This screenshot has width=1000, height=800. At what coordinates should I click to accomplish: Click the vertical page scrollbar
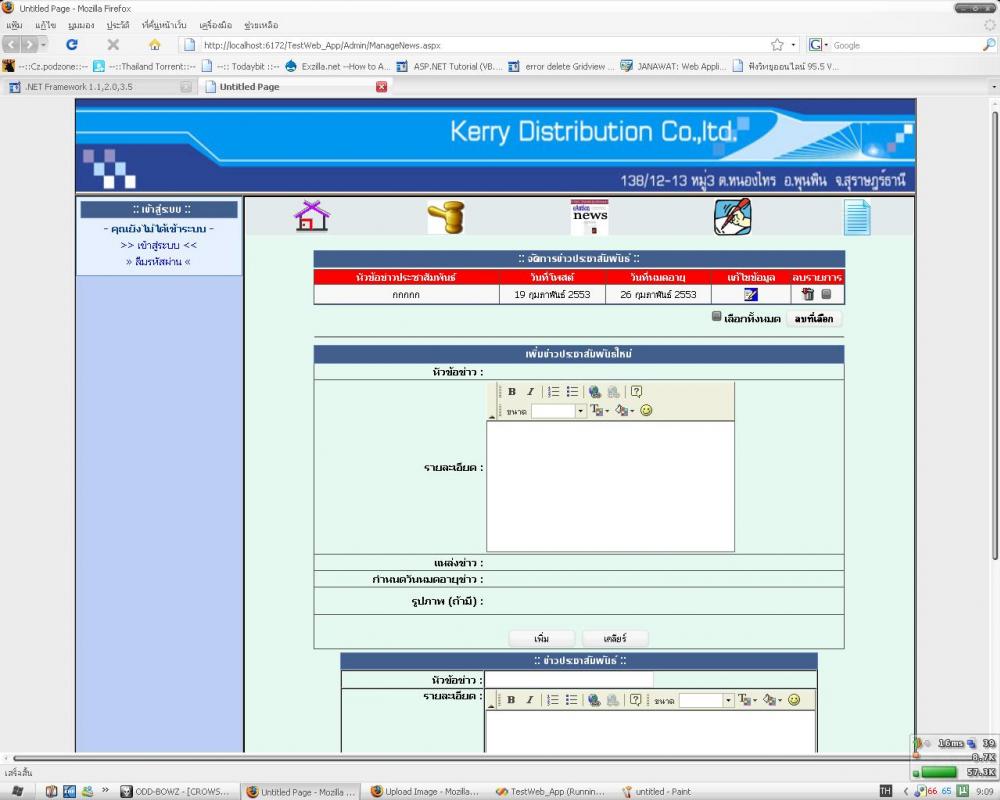point(994,336)
